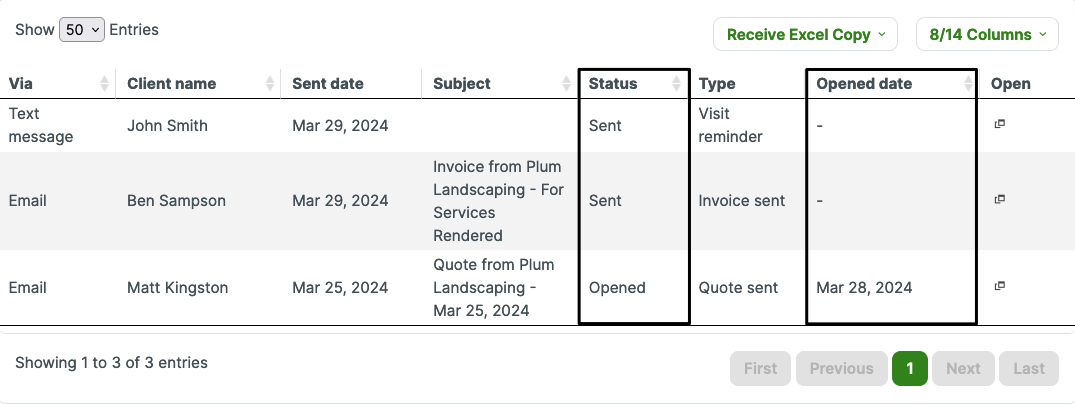Open John Smith's text message details icon
This screenshot has height=404, width=1075.
(999, 125)
